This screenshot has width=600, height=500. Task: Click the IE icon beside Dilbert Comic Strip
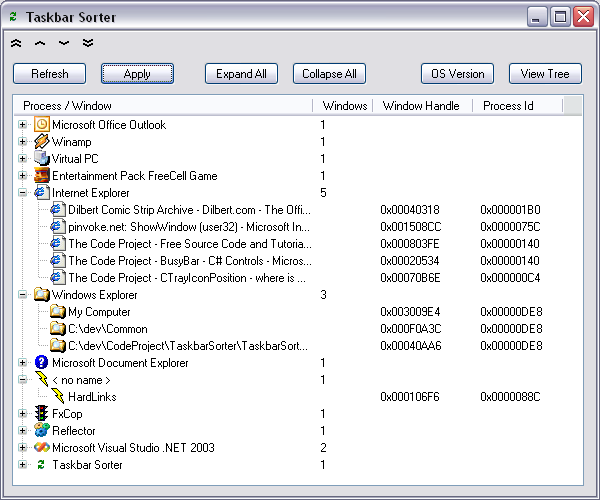[x=58, y=210]
